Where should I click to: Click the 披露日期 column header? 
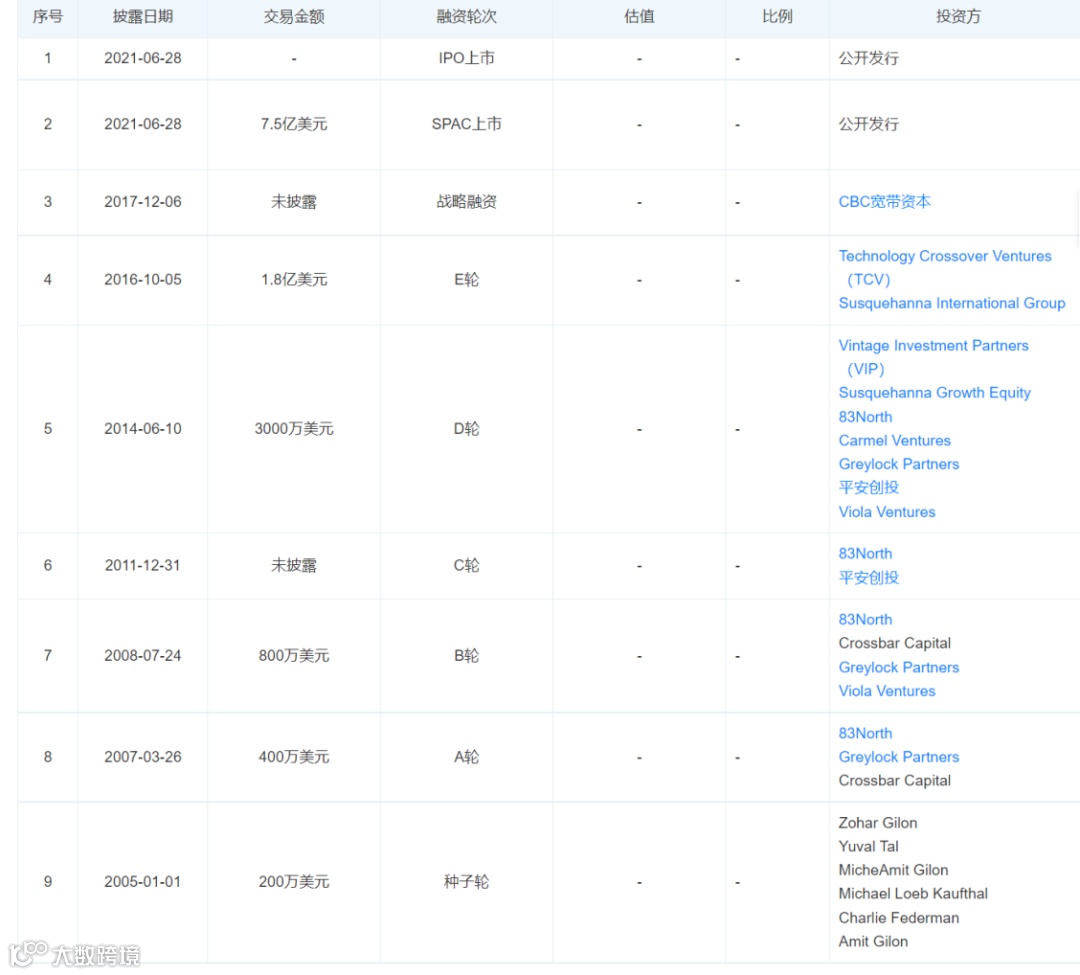point(143,17)
